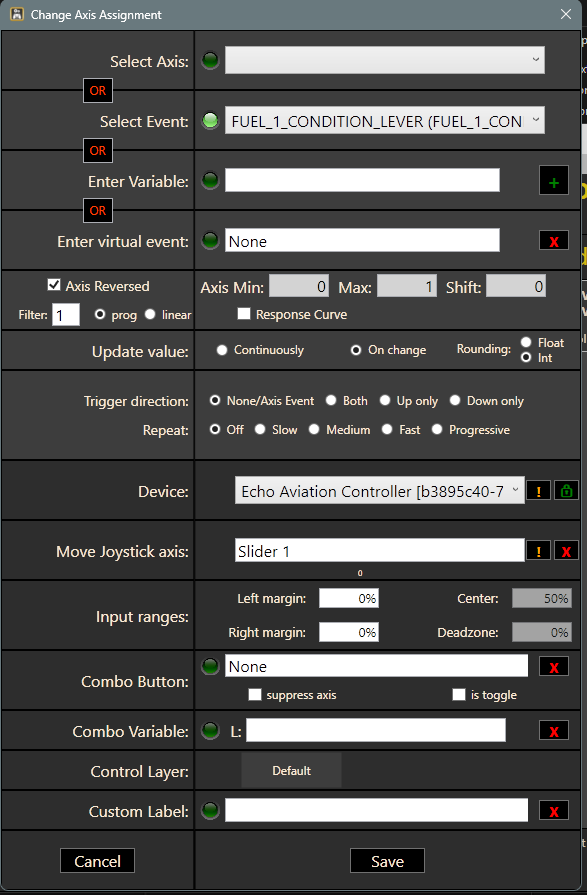Set Repeat to Slow
The image size is (587, 895).
[x=260, y=429]
